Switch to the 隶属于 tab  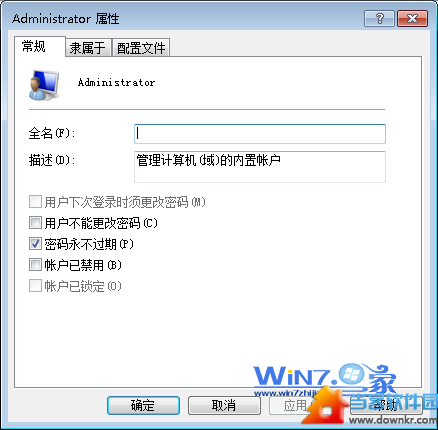click(x=88, y=48)
